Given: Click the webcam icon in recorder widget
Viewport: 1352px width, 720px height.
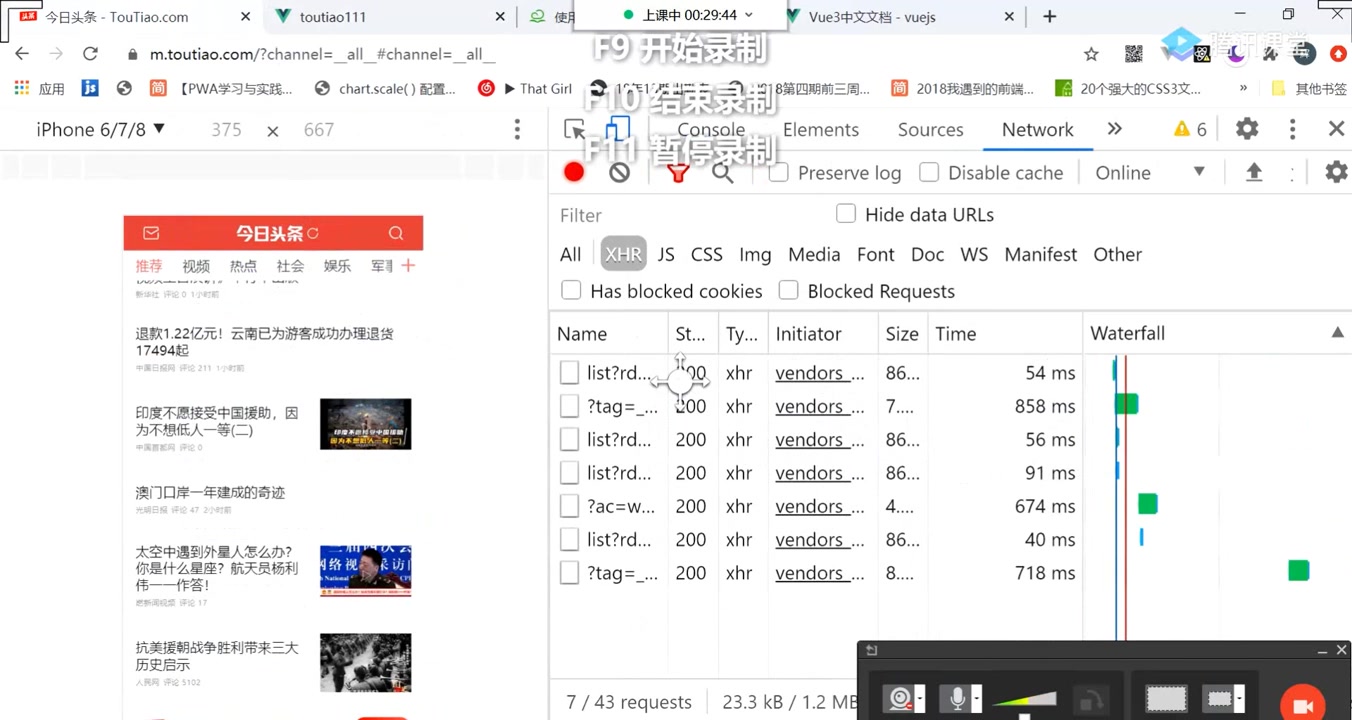Looking at the screenshot, I should click(x=900, y=699).
